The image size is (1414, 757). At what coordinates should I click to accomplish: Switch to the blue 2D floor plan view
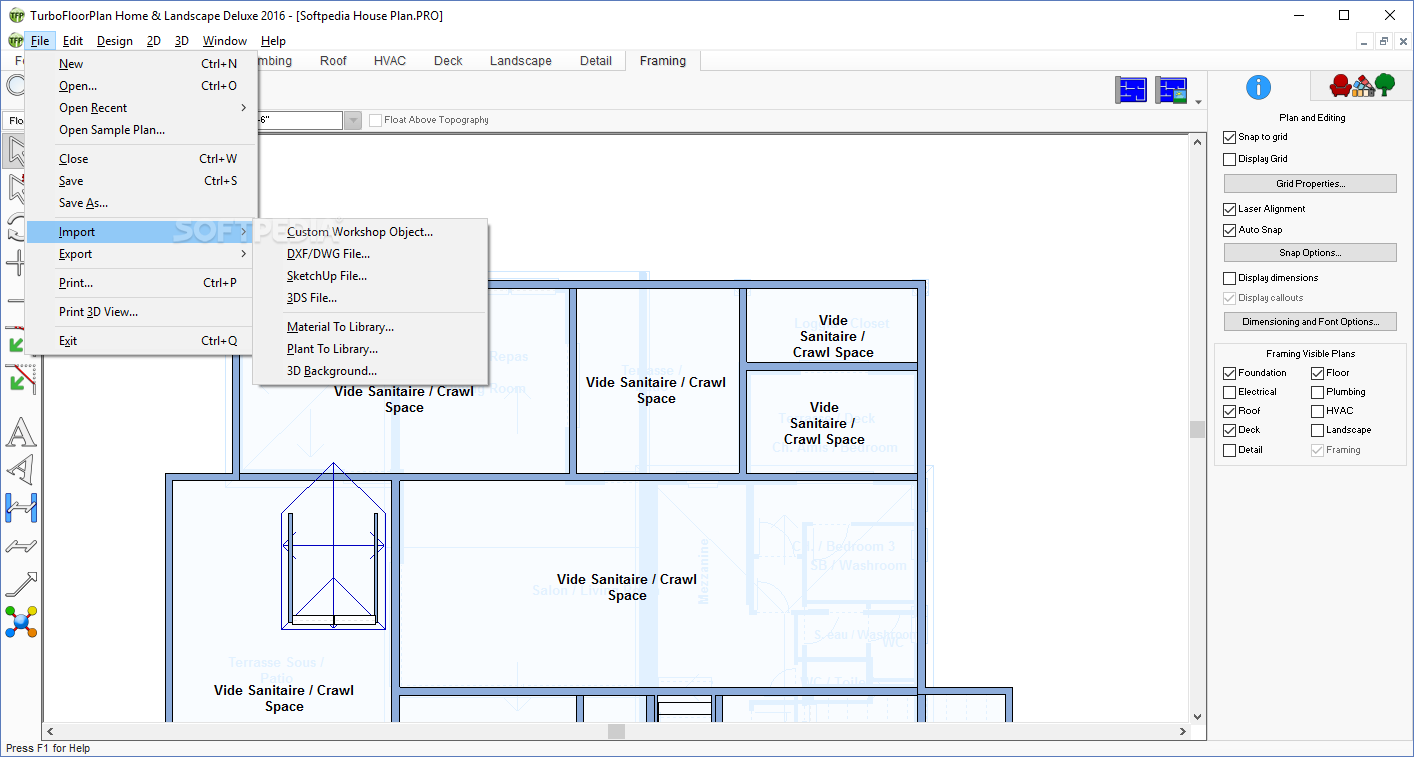click(x=1131, y=90)
